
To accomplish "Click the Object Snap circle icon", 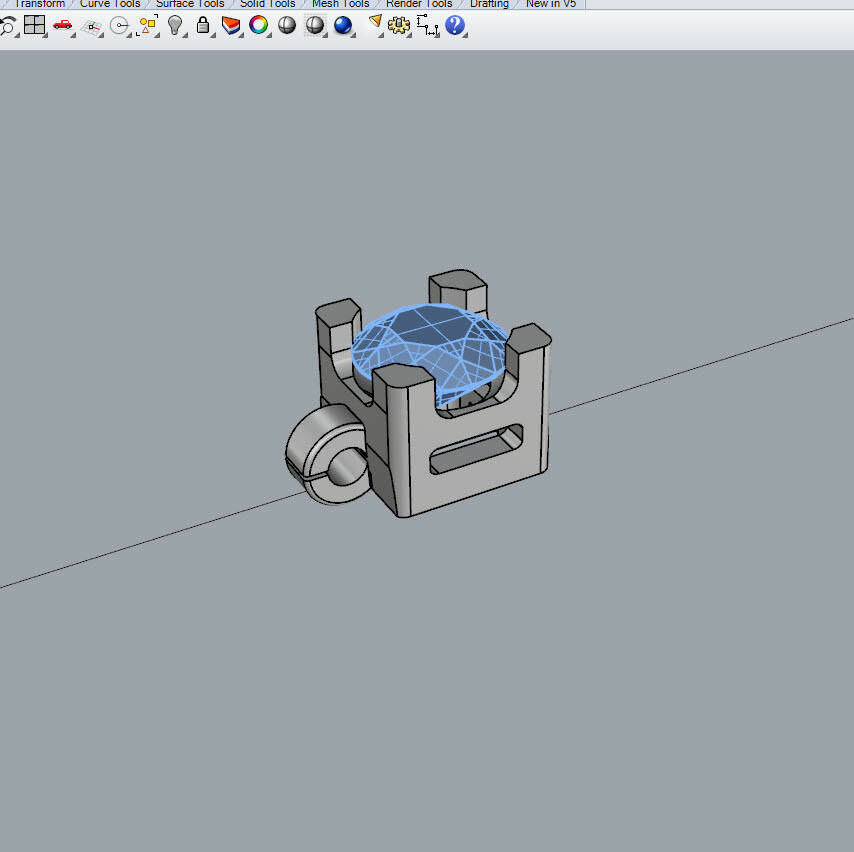I will [x=119, y=25].
